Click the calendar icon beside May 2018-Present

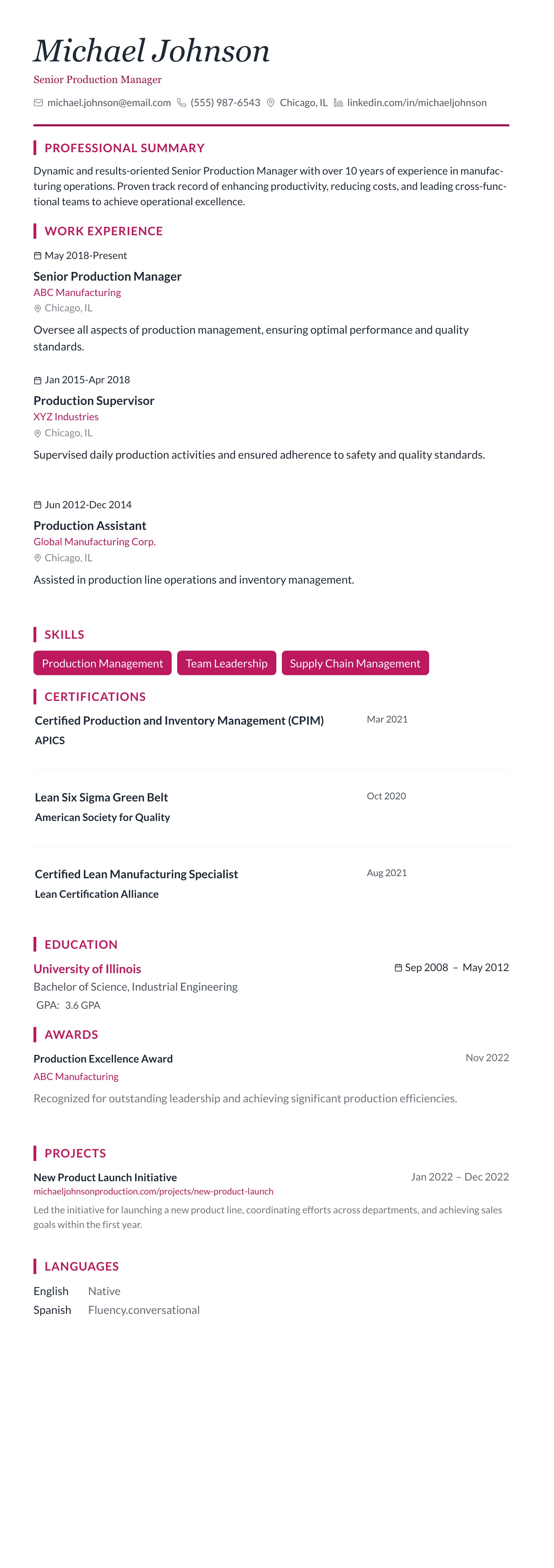[38, 256]
